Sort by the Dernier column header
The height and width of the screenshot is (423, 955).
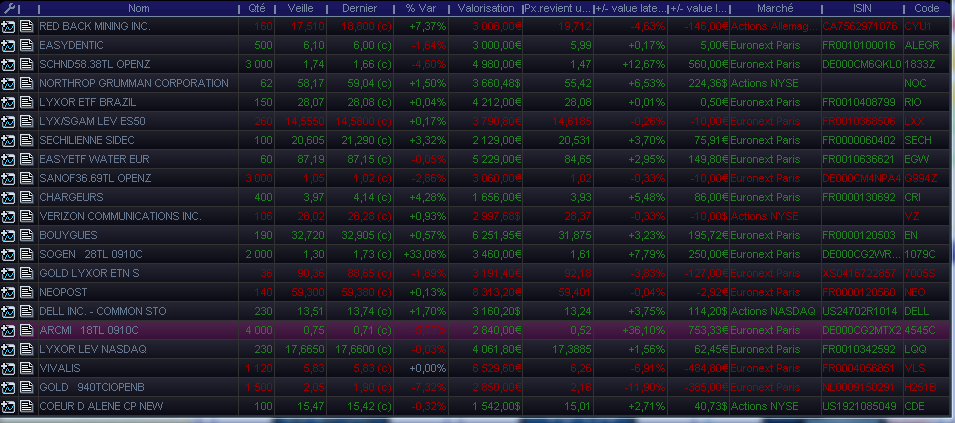pos(359,9)
